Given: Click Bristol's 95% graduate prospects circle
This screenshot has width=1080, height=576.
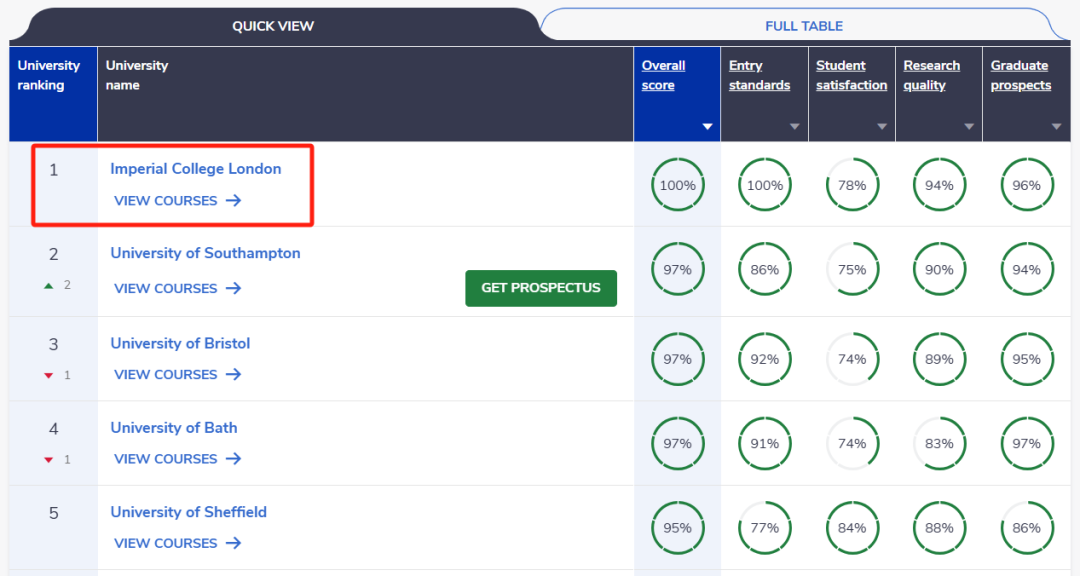Looking at the screenshot, I should pos(1026,359).
